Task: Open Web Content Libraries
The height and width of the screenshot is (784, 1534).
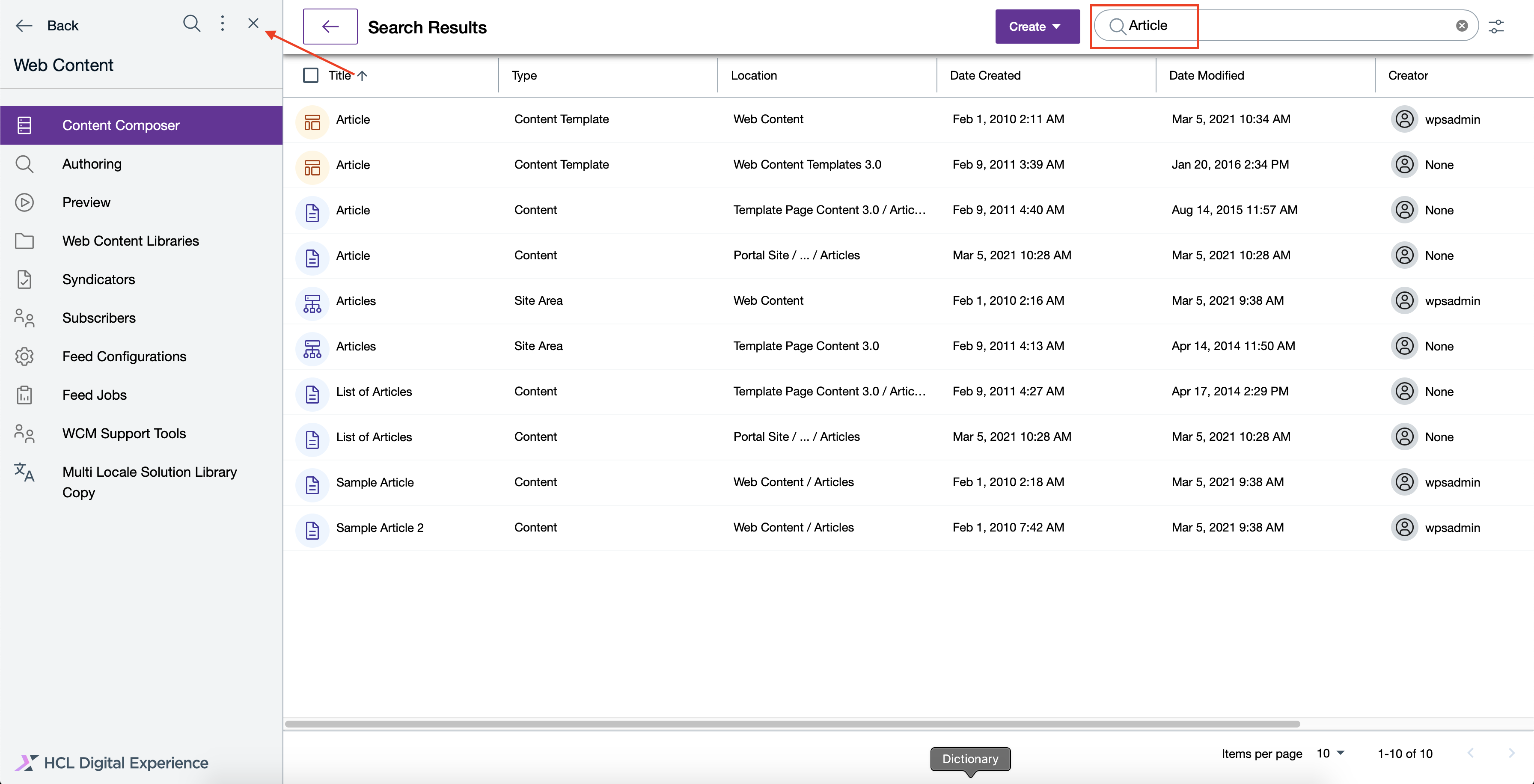Action: click(x=131, y=241)
